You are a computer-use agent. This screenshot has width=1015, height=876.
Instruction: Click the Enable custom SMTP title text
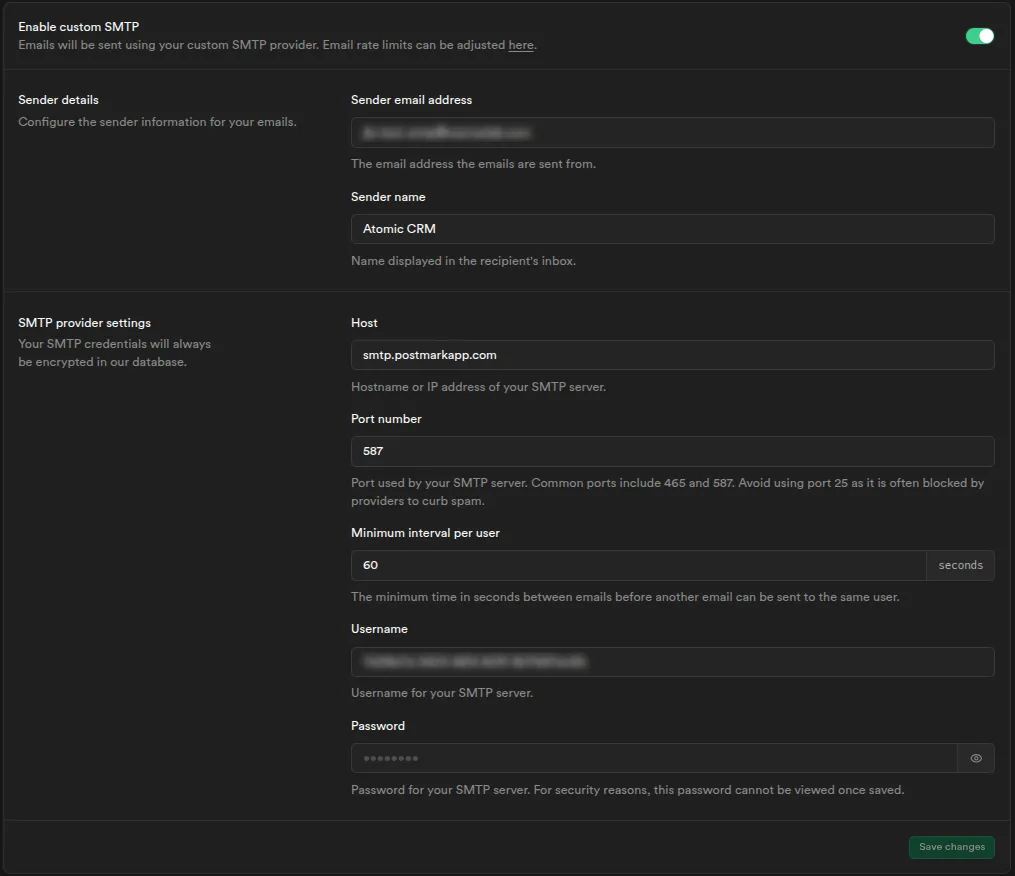(x=80, y=26)
